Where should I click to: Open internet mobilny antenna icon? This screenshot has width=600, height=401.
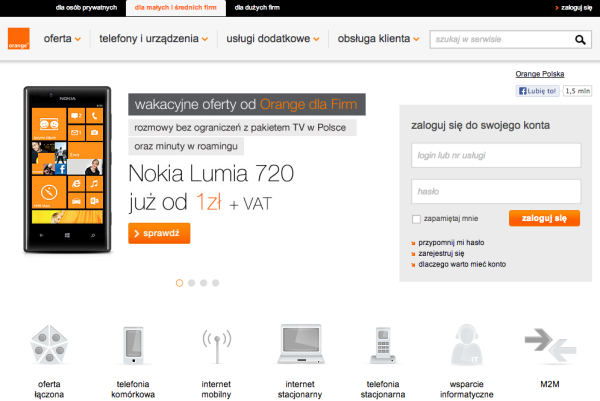point(216,345)
